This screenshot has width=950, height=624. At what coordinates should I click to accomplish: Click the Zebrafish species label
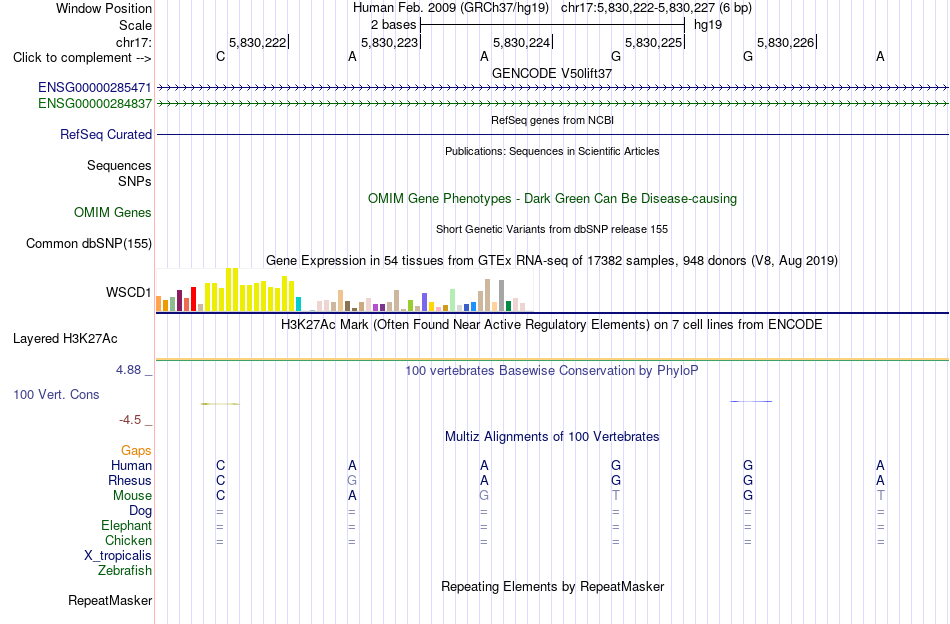pos(125,571)
